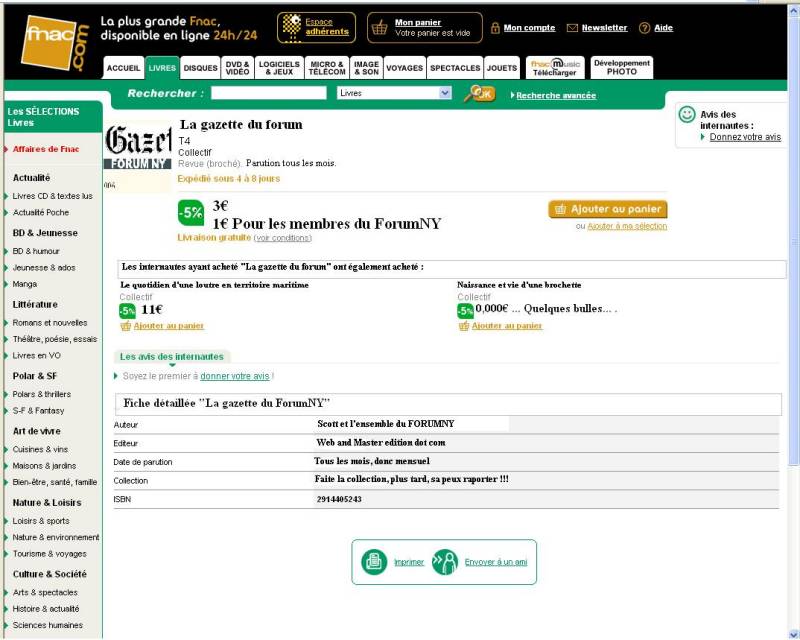Viewport: 800px width, 640px height.
Task: Open the JOUETS tab
Action: (x=502, y=68)
